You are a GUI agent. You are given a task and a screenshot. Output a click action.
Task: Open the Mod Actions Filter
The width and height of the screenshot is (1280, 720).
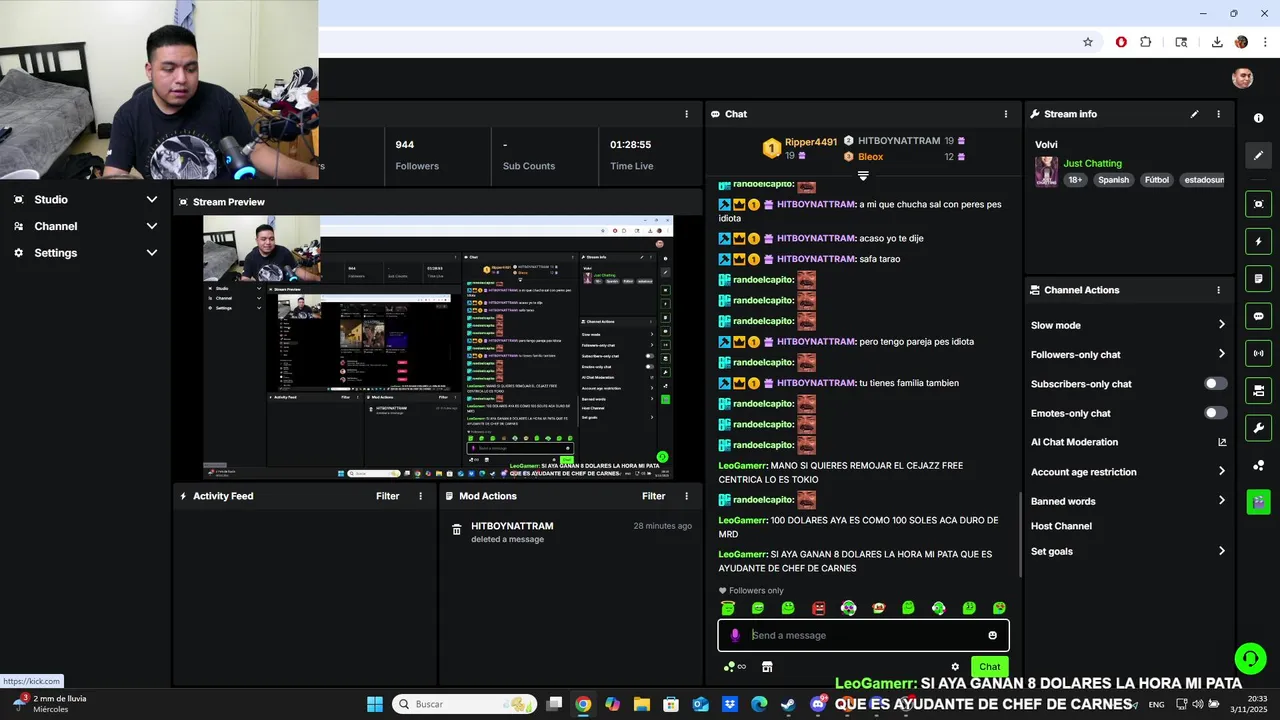653,496
